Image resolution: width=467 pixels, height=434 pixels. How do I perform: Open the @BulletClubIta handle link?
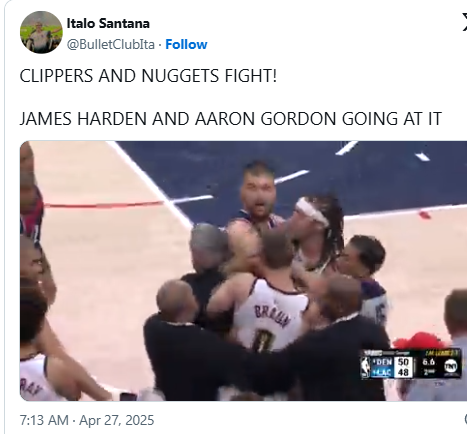click(x=111, y=44)
